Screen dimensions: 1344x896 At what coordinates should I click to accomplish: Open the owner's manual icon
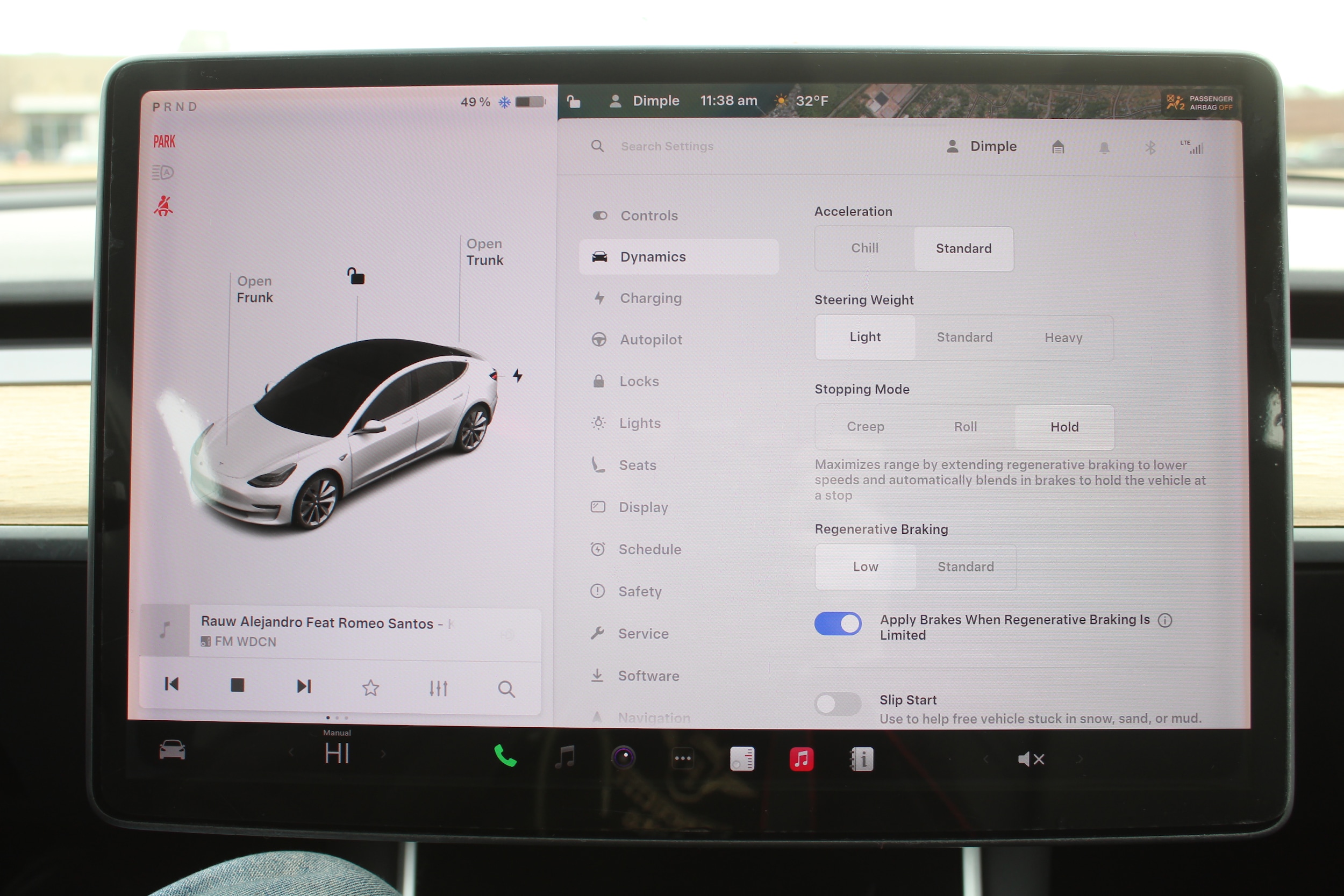[x=862, y=759]
